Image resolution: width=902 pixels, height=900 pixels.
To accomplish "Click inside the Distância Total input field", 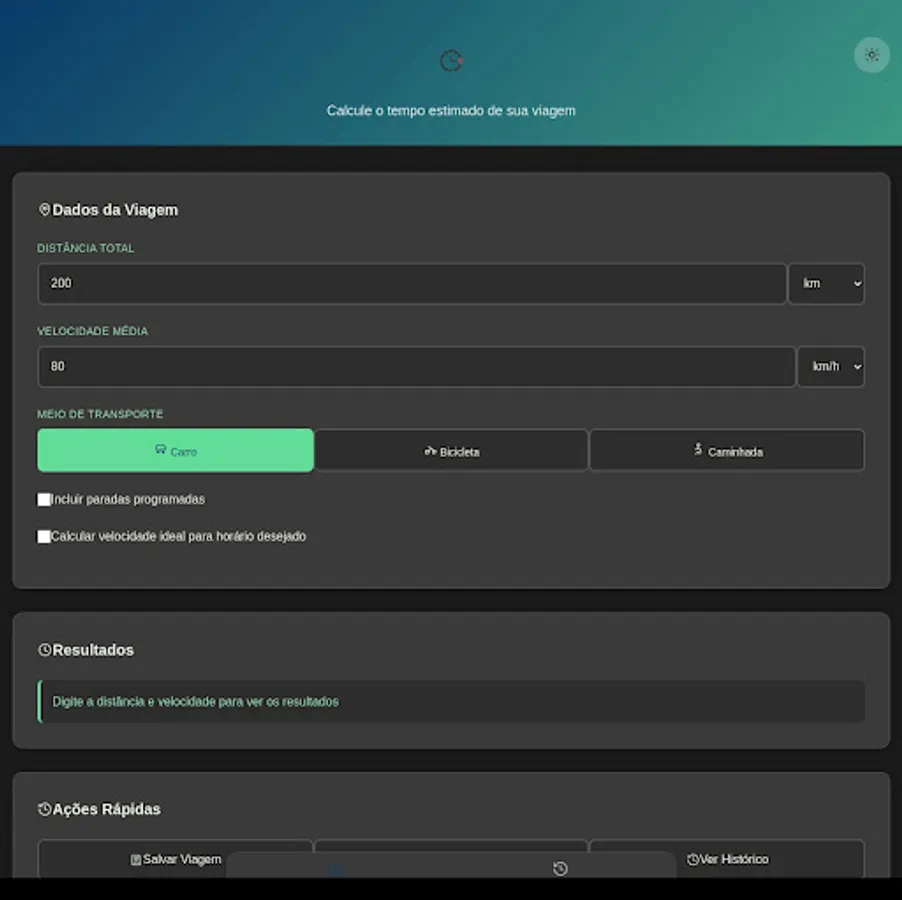I will pos(412,283).
